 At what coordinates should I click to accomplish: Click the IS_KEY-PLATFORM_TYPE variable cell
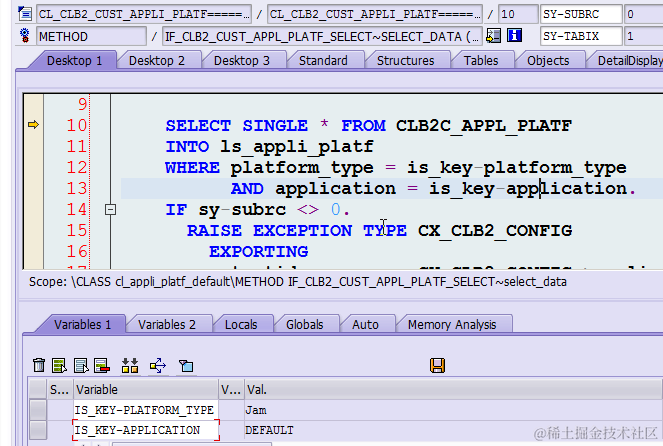(x=145, y=410)
